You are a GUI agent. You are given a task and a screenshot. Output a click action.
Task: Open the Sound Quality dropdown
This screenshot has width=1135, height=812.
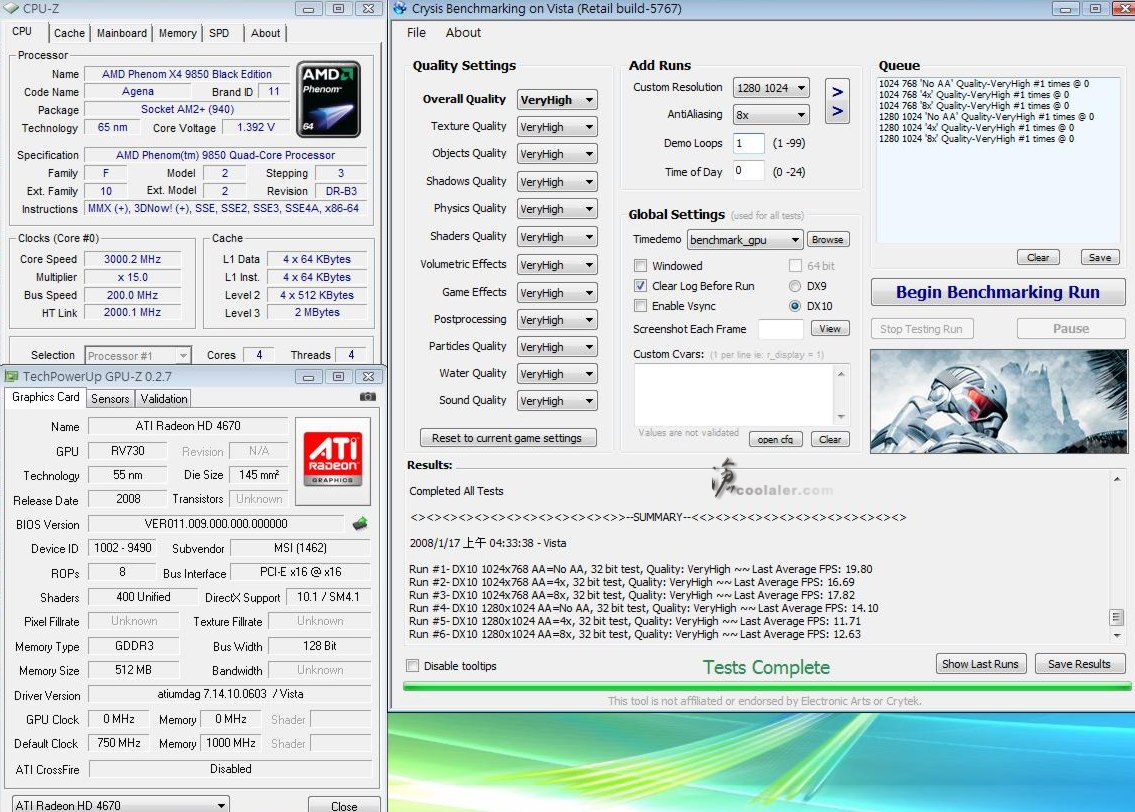(x=557, y=401)
